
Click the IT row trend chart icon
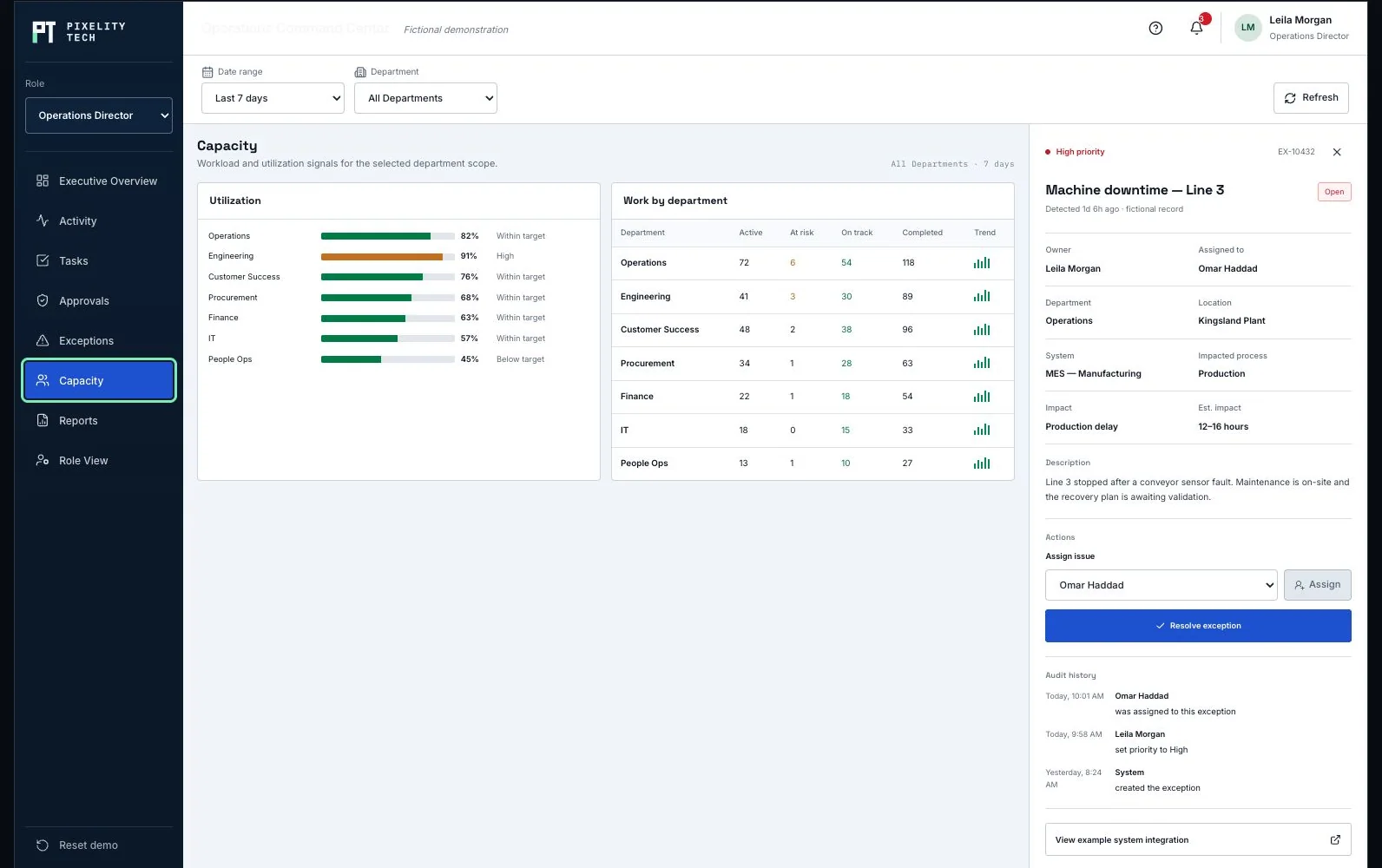click(x=982, y=430)
